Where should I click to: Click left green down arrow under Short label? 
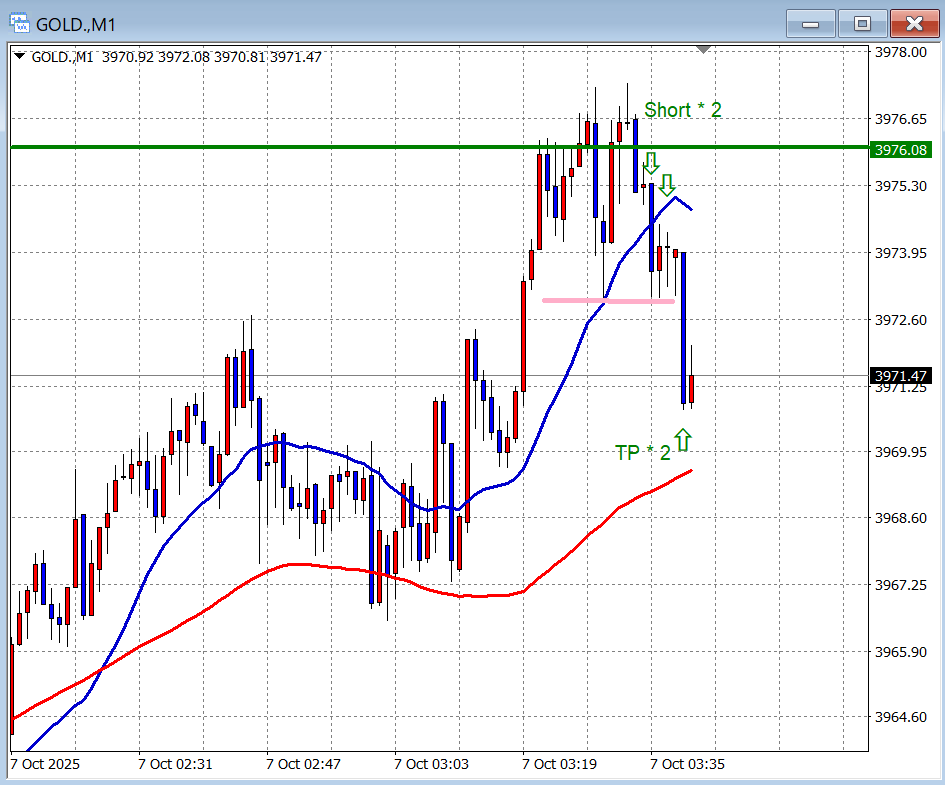(651, 163)
